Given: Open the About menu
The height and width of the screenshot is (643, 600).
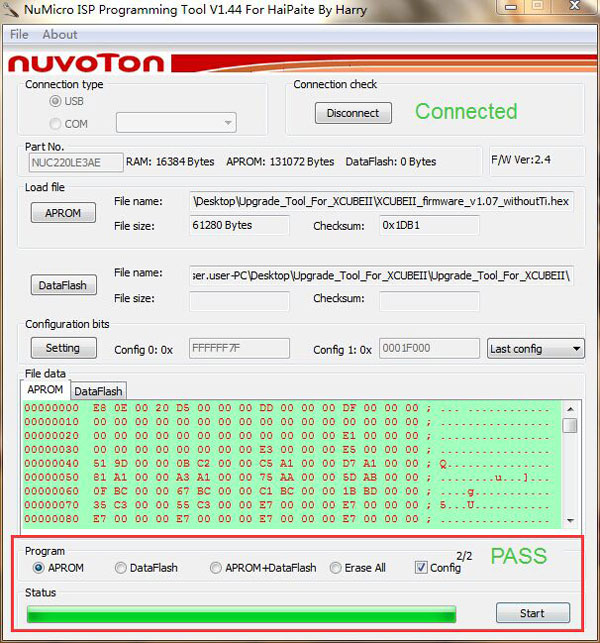Looking at the screenshot, I should pyautogui.click(x=60, y=34).
